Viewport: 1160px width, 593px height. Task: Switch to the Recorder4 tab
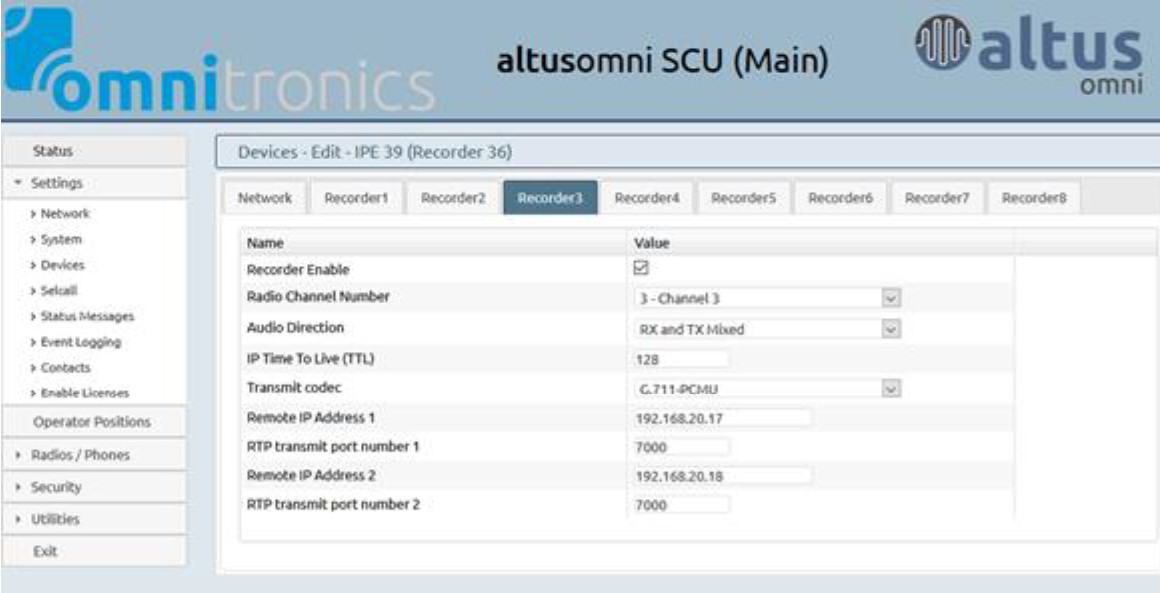[647, 199]
